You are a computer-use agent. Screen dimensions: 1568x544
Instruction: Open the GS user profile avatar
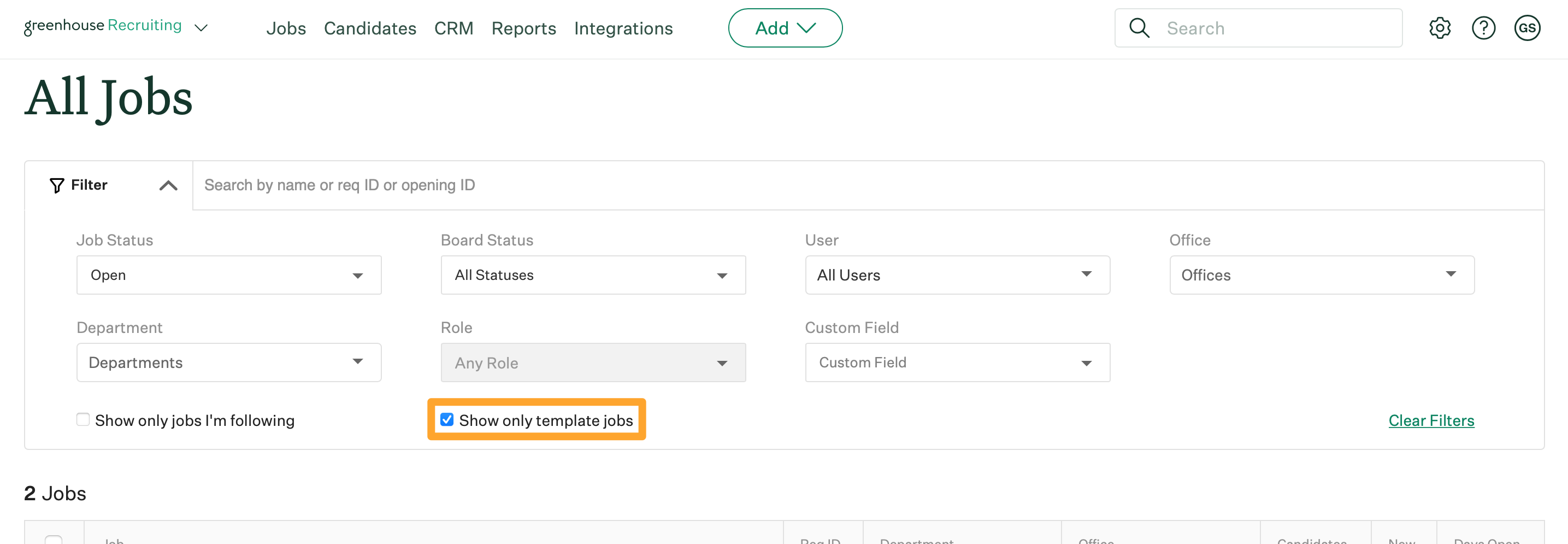click(1526, 28)
